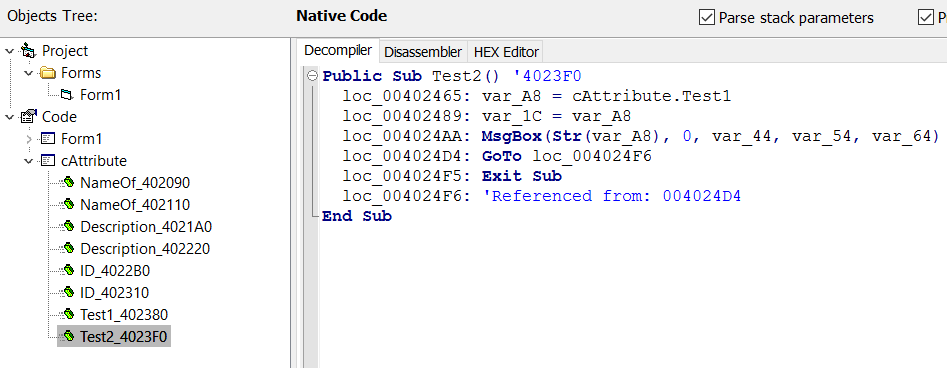Select the Code node label
The height and width of the screenshot is (368, 947).
coord(59,117)
